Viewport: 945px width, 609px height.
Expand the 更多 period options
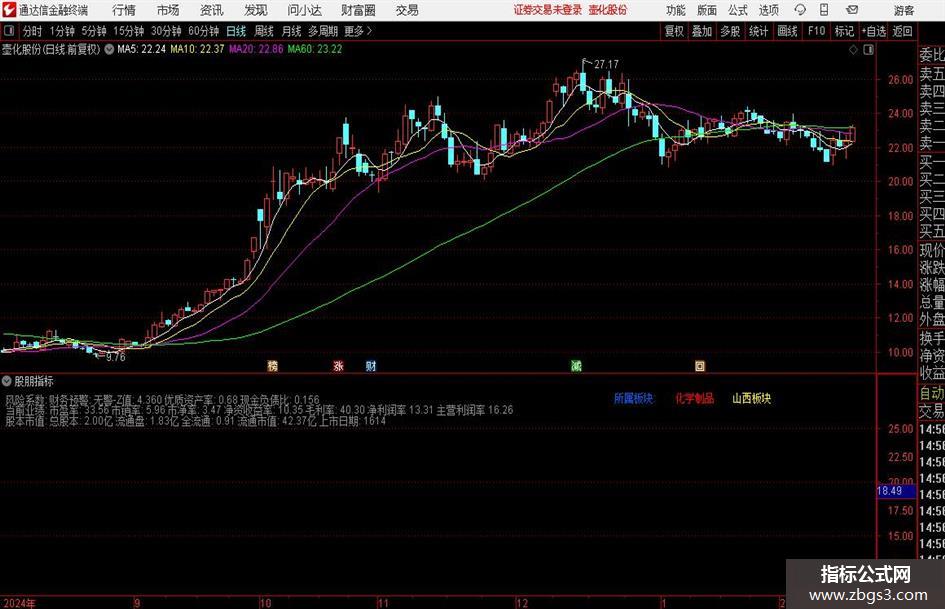coord(358,31)
